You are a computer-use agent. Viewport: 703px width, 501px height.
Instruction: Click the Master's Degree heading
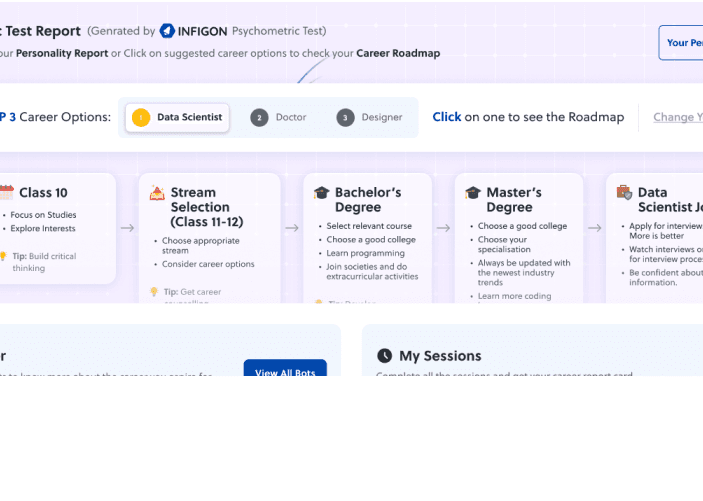pos(514,200)
